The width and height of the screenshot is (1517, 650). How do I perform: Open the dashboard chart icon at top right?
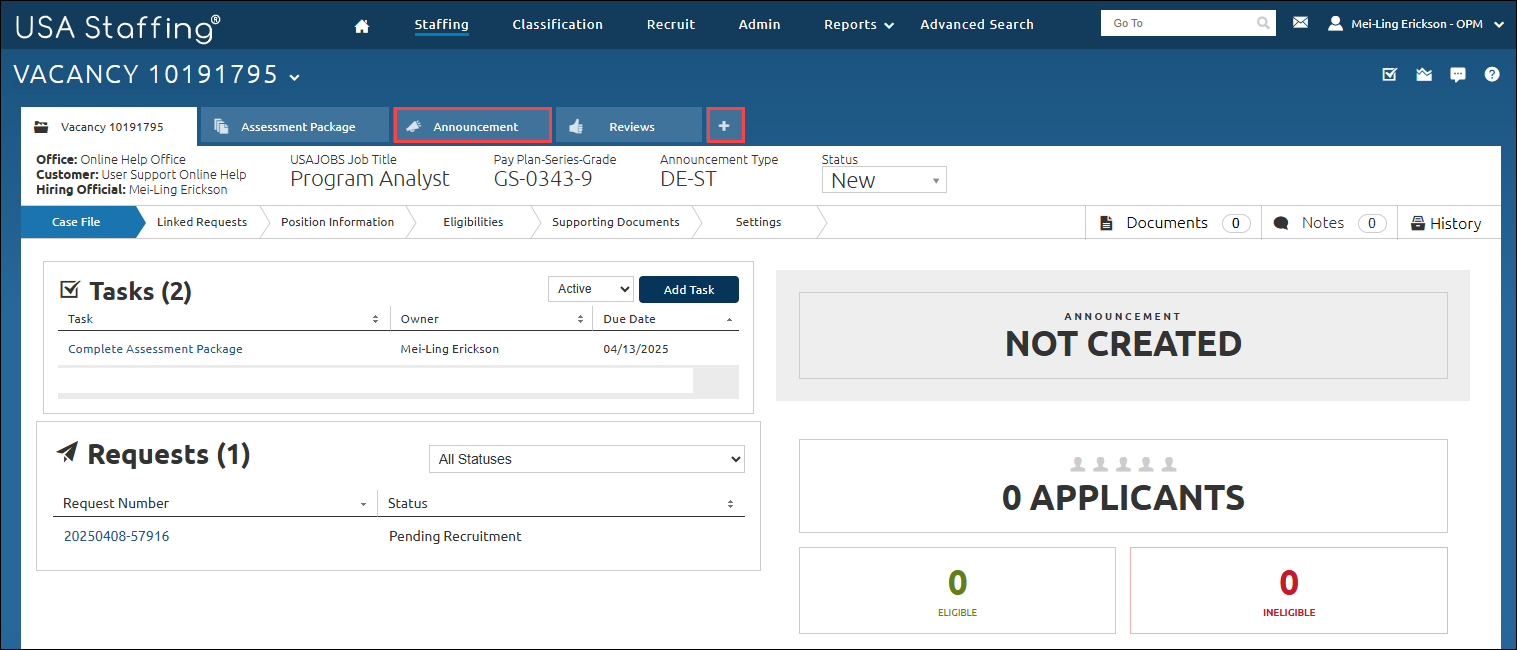point(1424,74)
